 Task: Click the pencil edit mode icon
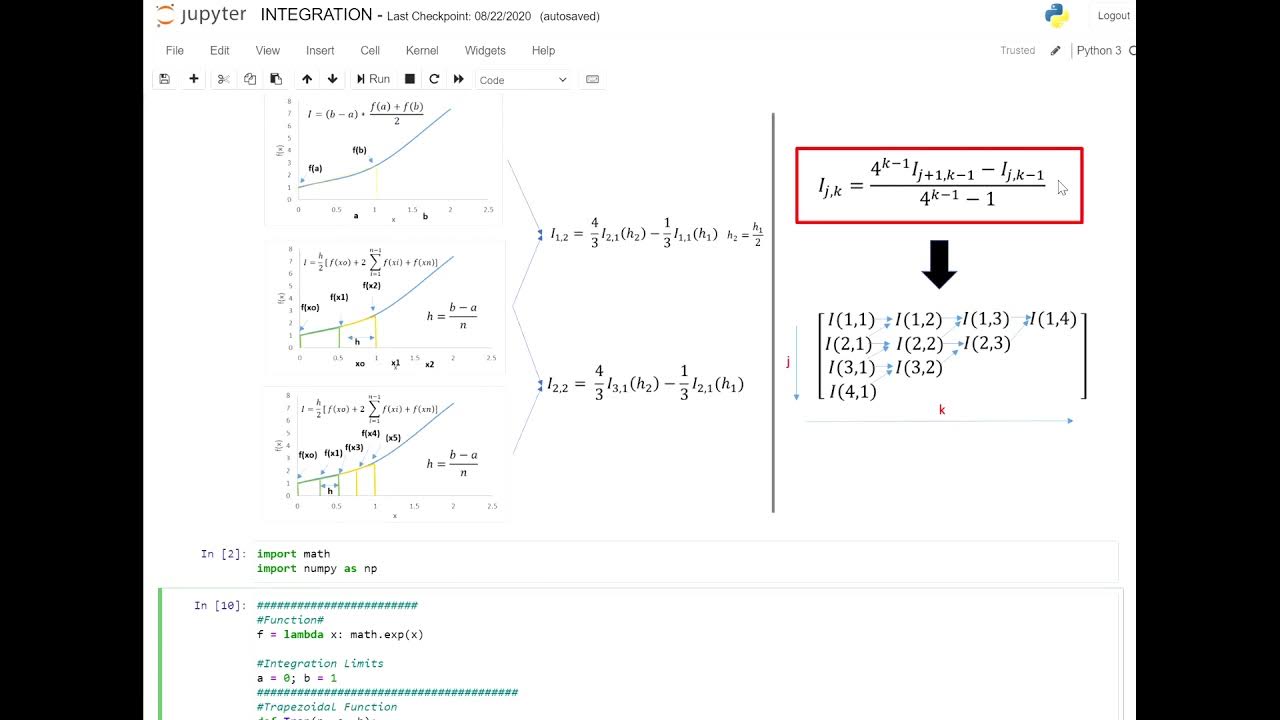point(1055,50)
